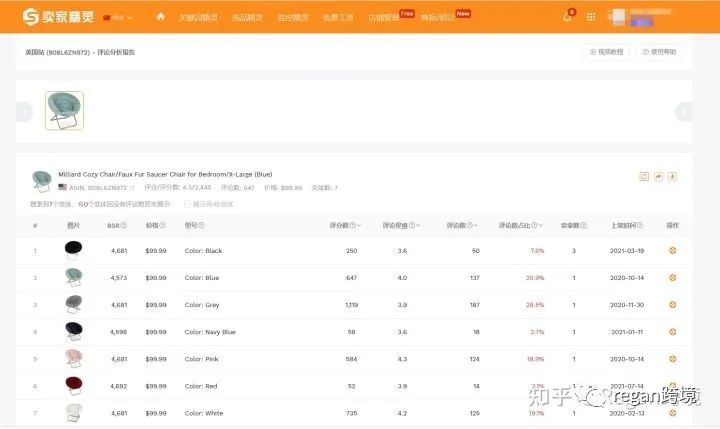
Task: Toggle the show all variants checkbox
Action: [187, 203]
